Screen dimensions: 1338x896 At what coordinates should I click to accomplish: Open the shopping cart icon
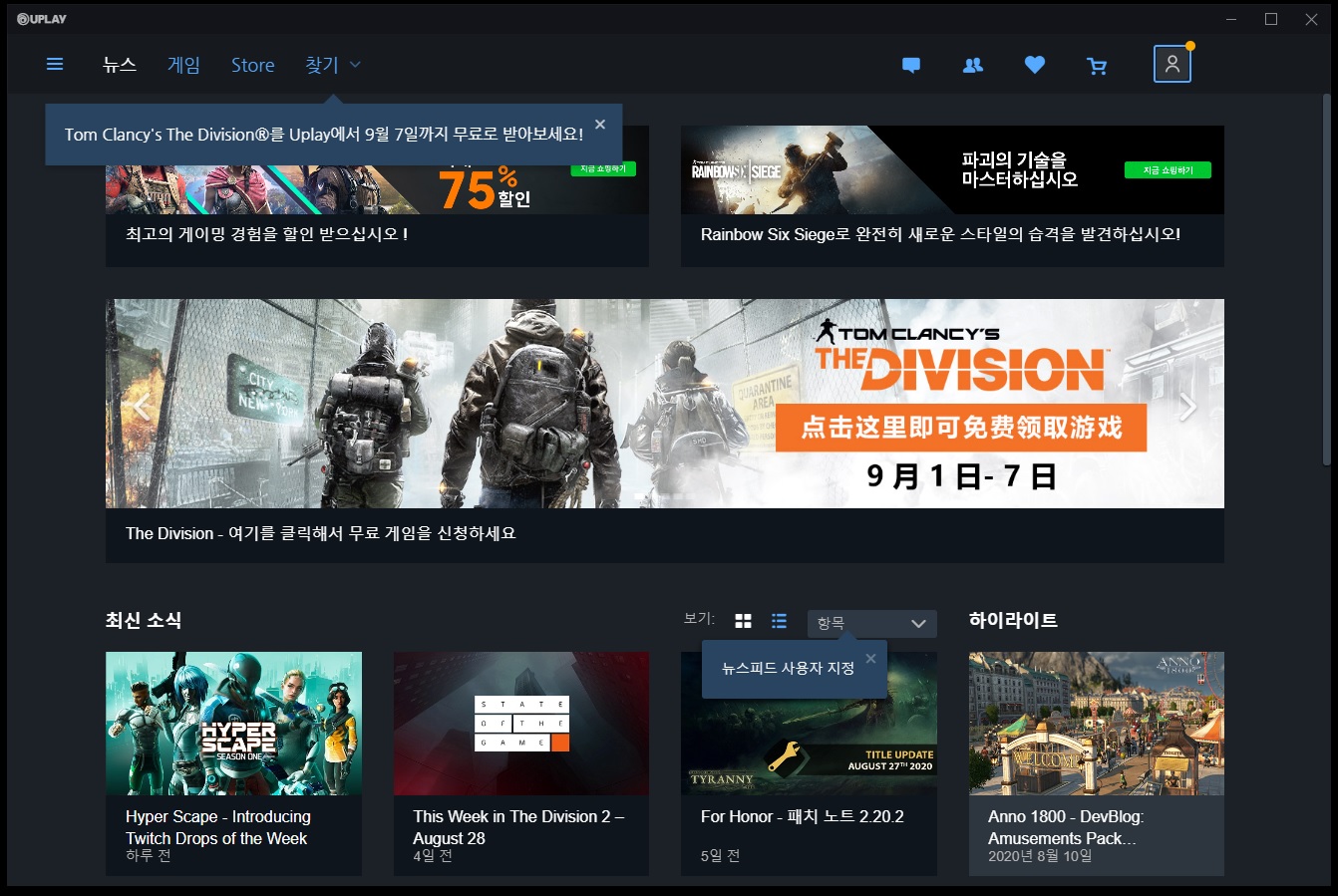pyautogui.click(x=1097, y=66)
